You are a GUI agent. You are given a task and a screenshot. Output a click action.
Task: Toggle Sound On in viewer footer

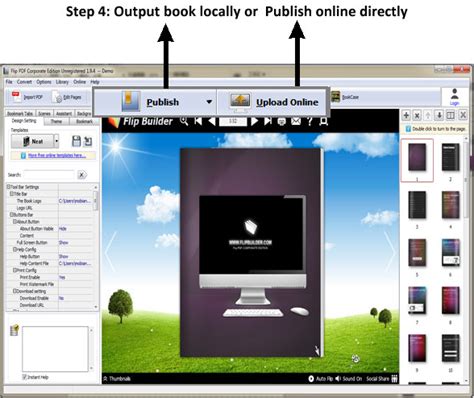click(x=349, y=379)
